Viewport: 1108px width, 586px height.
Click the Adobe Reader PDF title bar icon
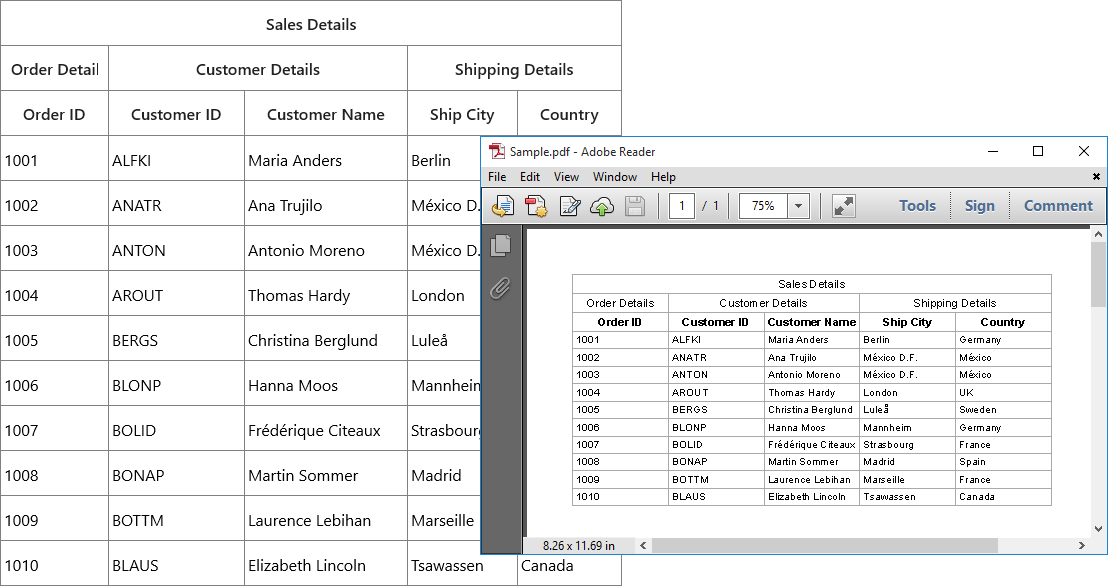497,151
